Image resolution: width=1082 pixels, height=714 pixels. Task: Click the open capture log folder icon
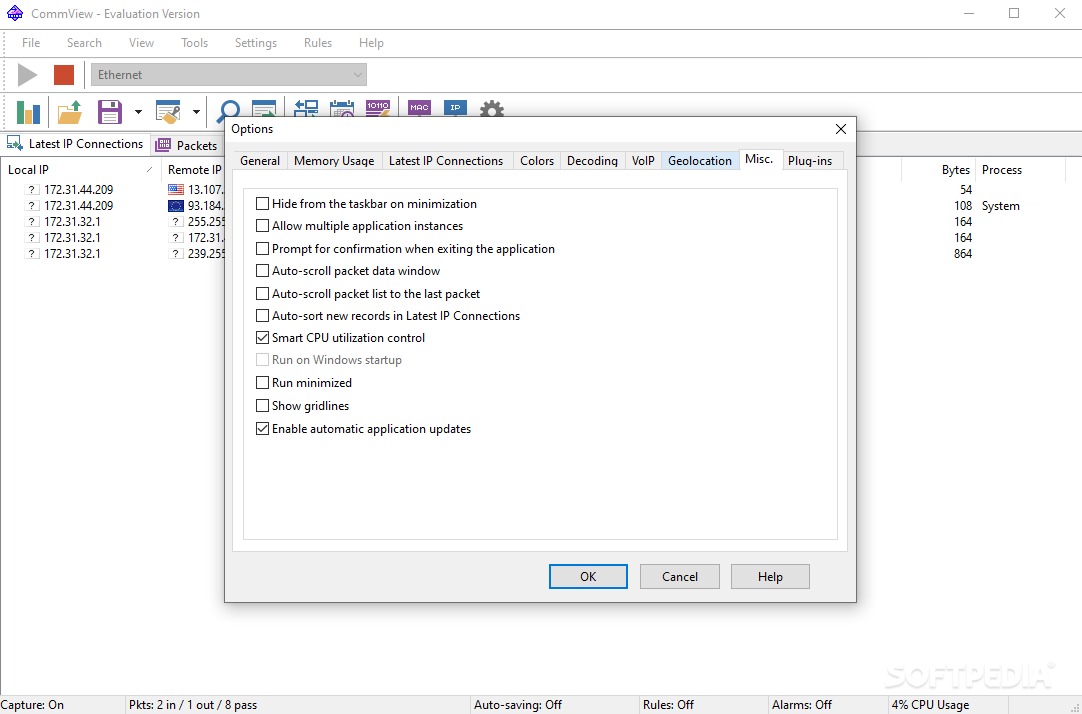70,112
